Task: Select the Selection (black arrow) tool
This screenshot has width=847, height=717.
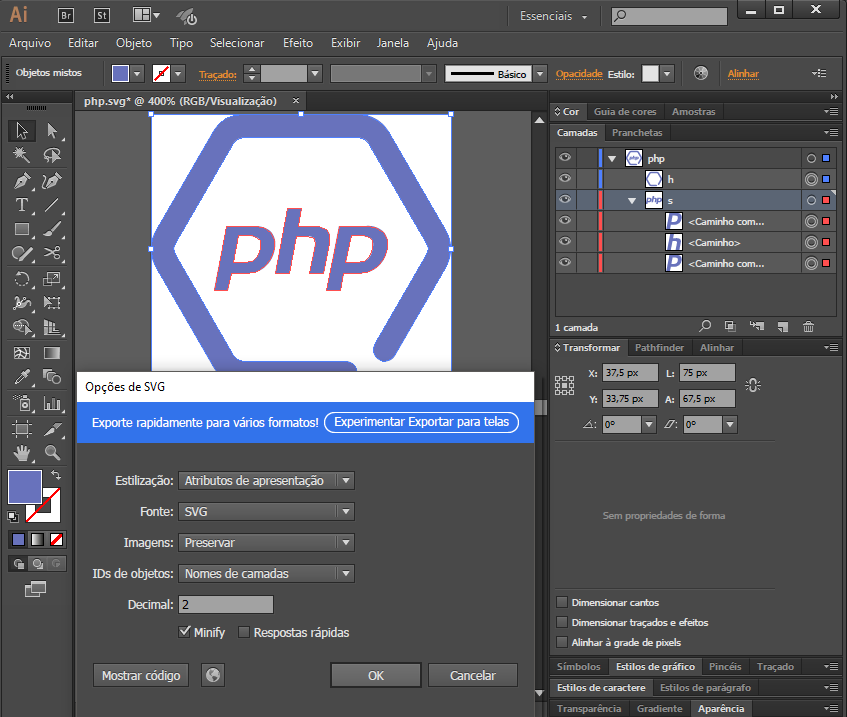Action: 22,131
